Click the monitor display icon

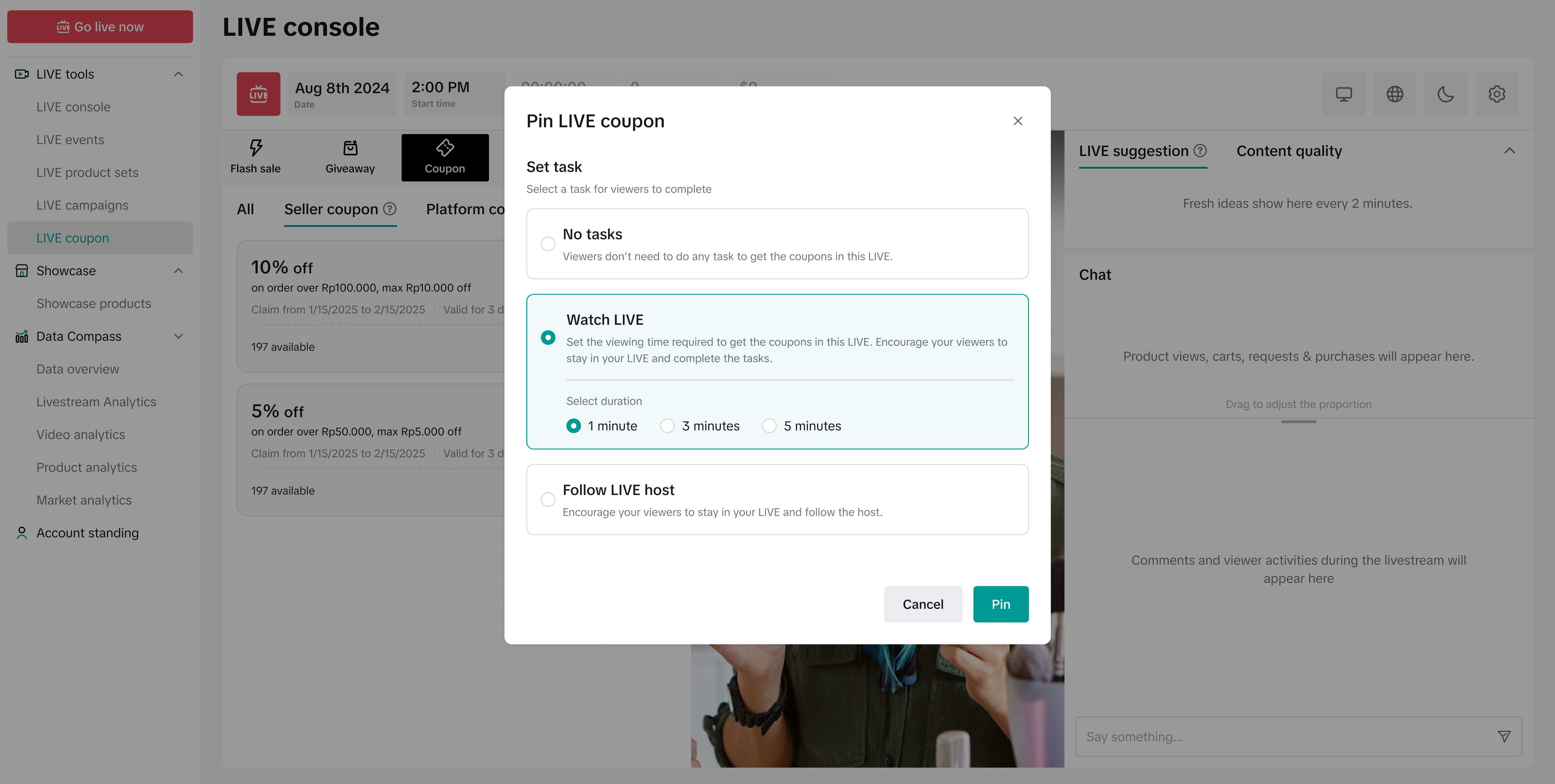[x=1344, y=94]
